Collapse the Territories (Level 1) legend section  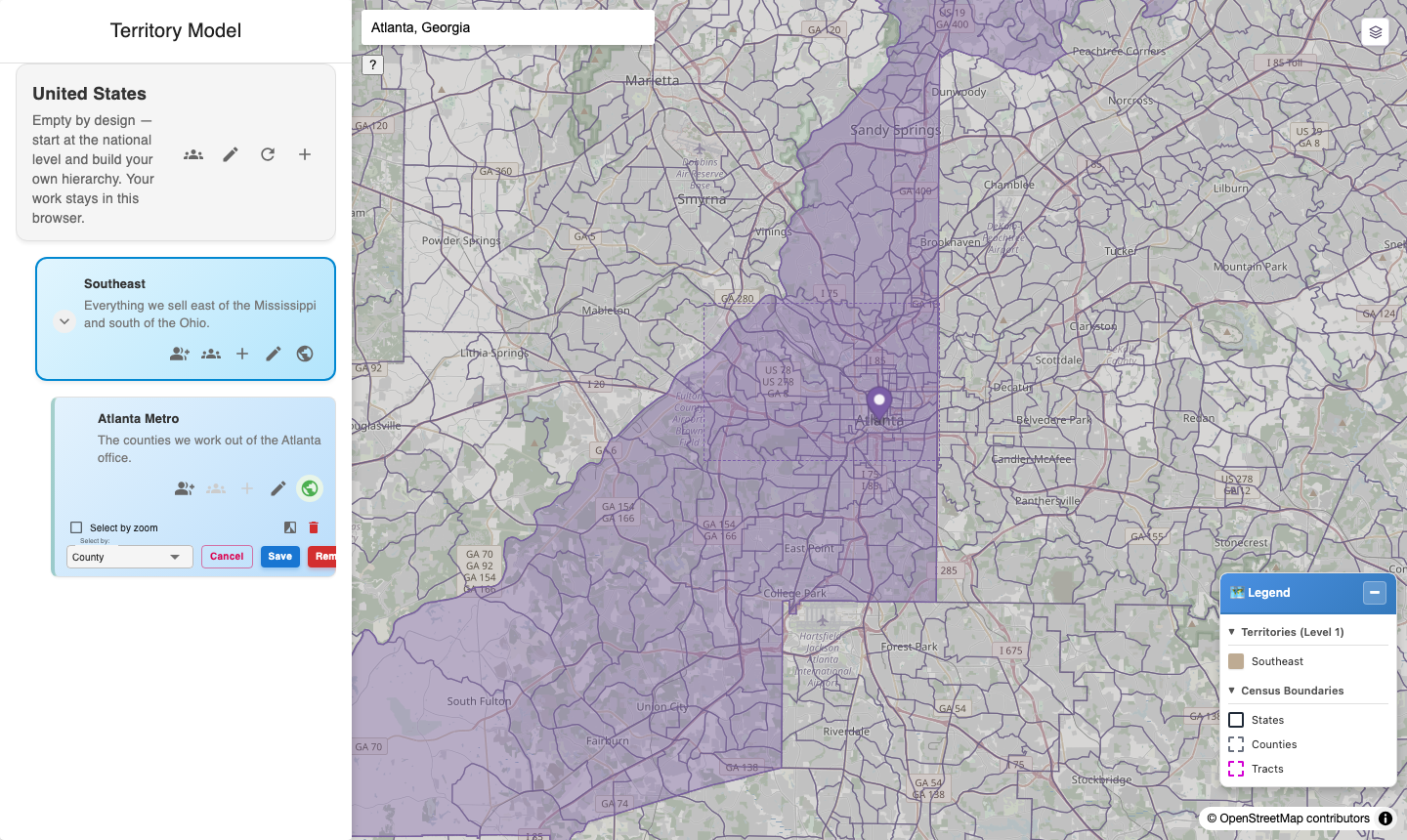(1232, 632)
